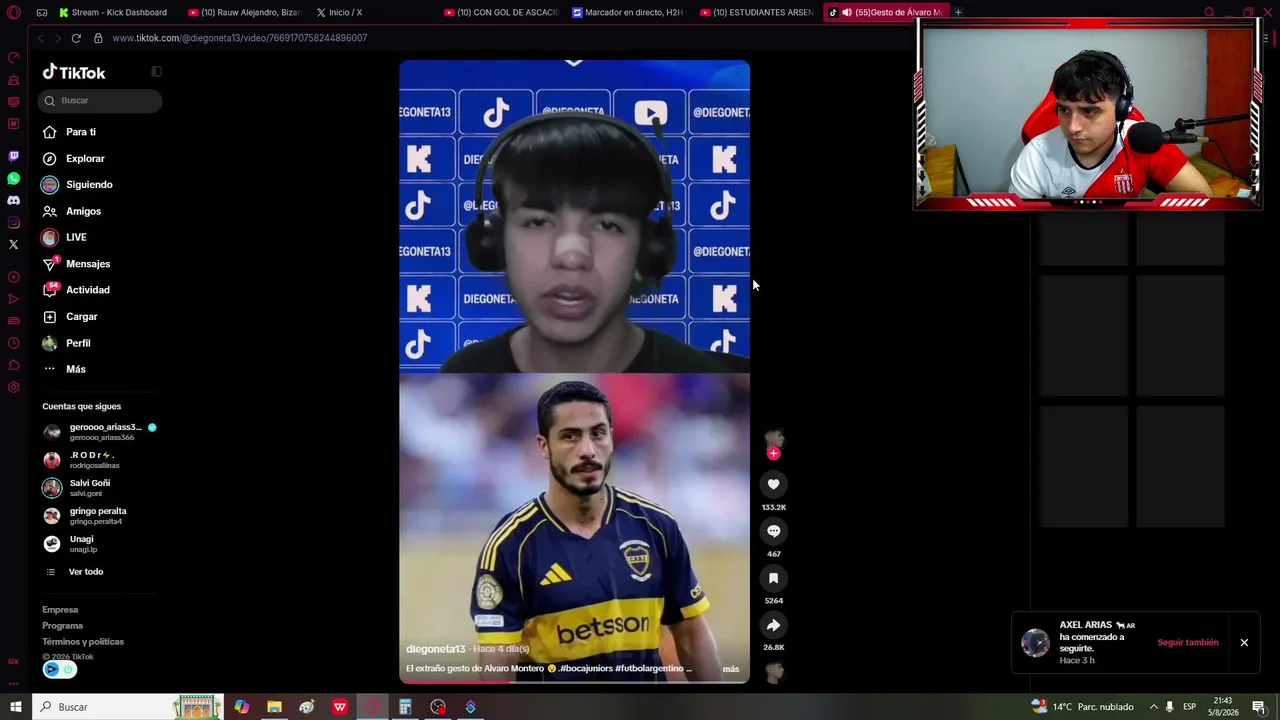Click the address bar URL
The image size is (1280, 720).
[240, 38]
